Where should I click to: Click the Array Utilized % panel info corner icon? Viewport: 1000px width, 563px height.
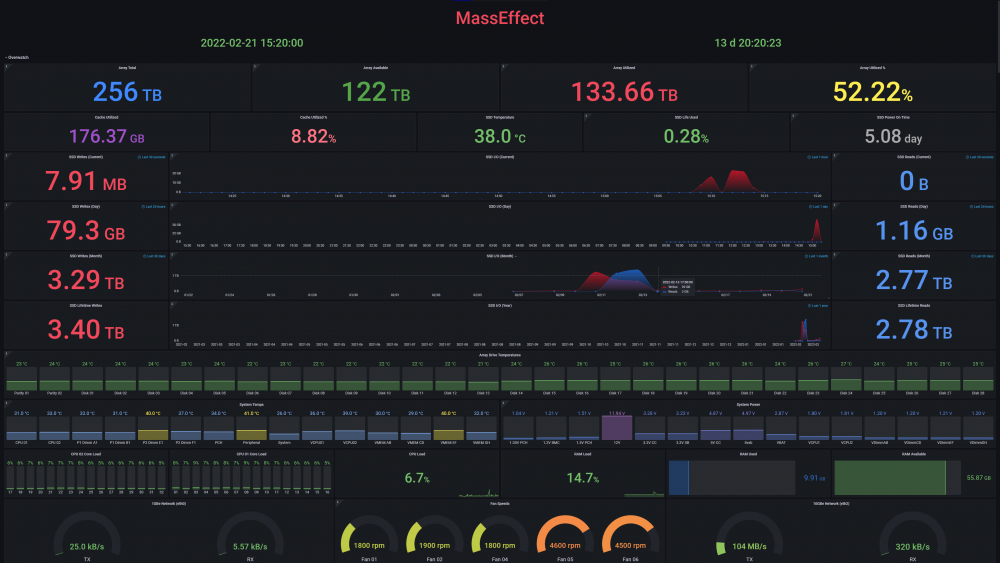coord(752,66)
